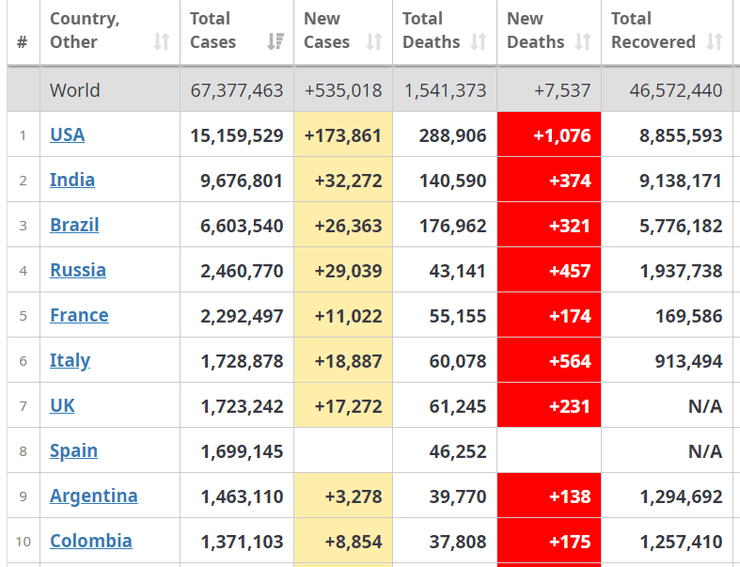Open the Italy country link
The image size is (740, 567).
[70, 360]
